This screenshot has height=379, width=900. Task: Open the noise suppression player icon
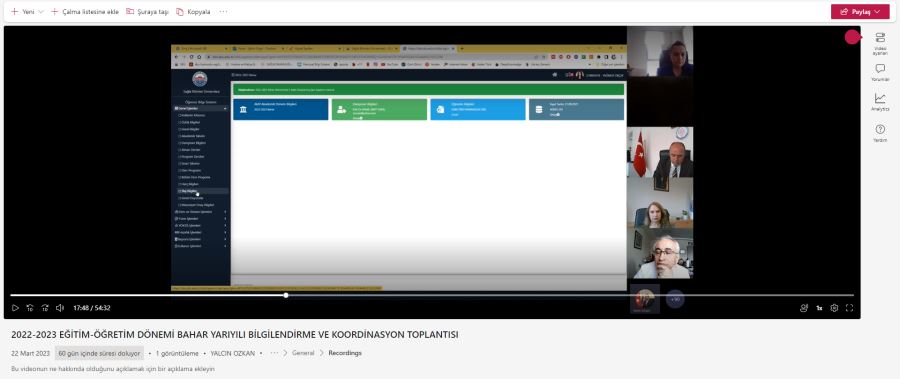tap(804, 308)
